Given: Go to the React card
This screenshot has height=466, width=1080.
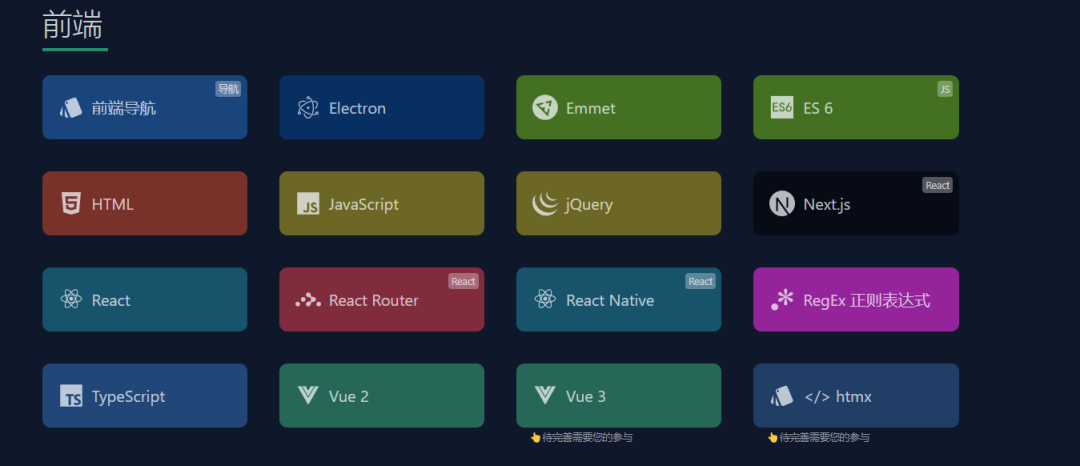Looking at the screenshot, I should coord(145,299).
